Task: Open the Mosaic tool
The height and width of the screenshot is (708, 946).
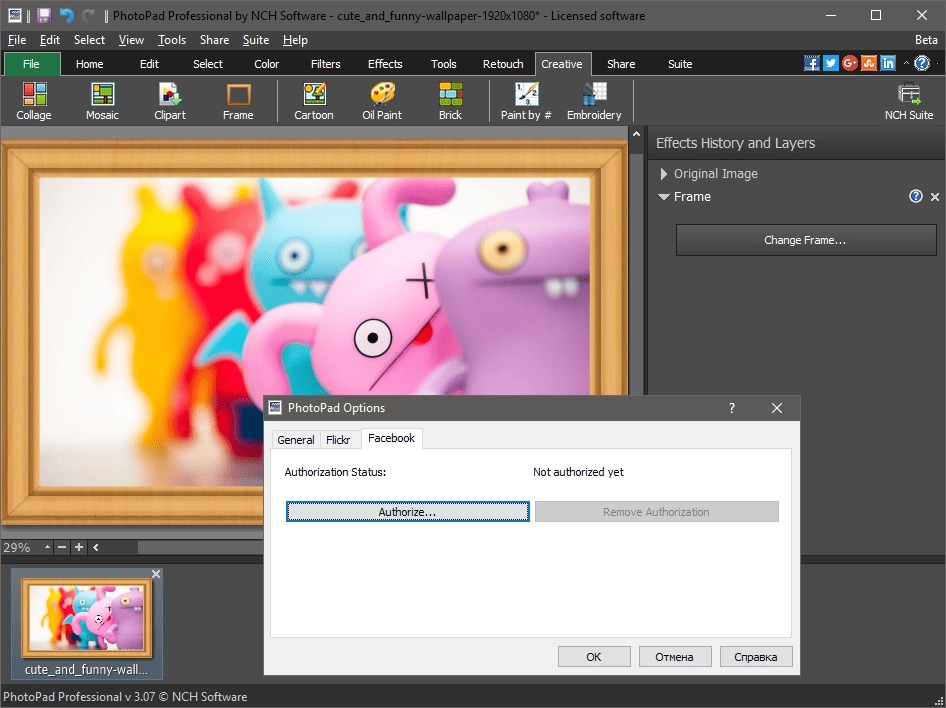Action: pyautogui.click(x=102, y=101)
